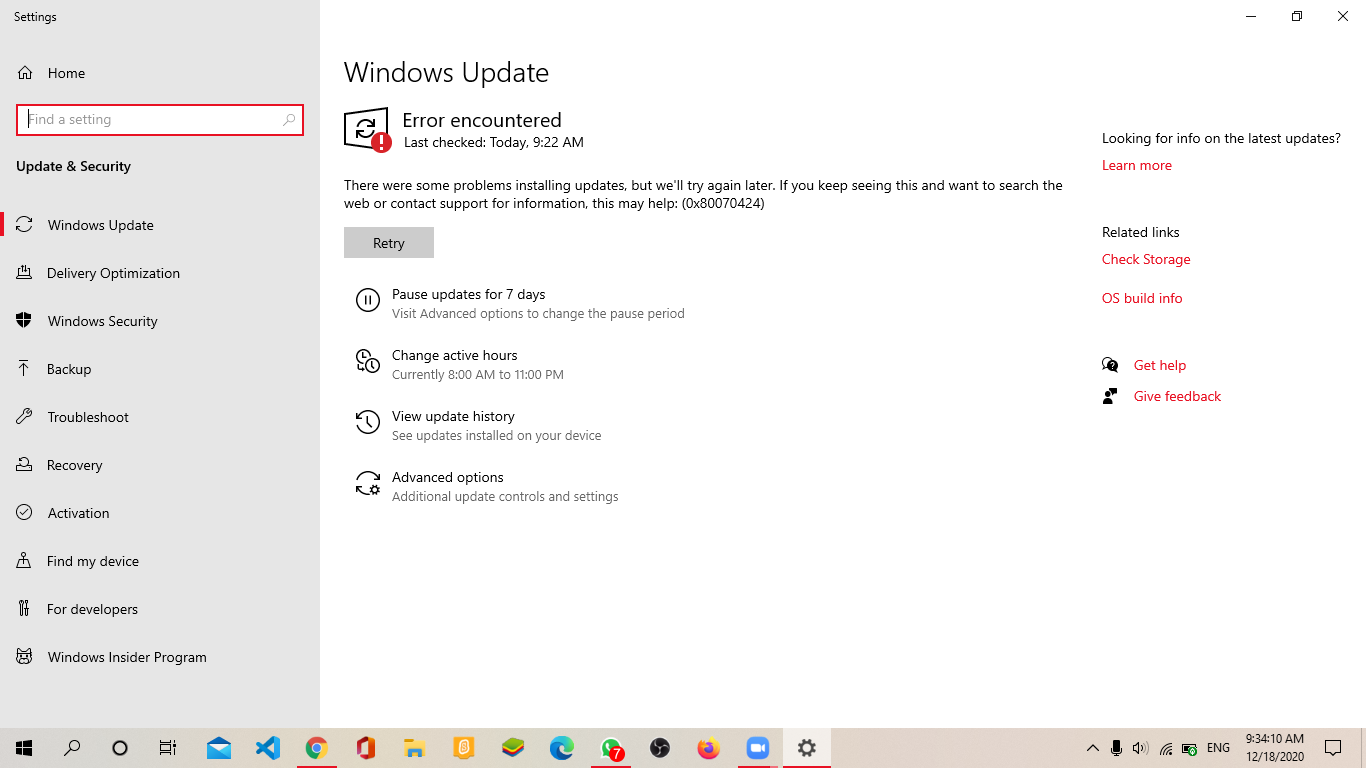Viewport: 1366px width, 768px height.
Task: Open Task View
Action: click(168, 748)
